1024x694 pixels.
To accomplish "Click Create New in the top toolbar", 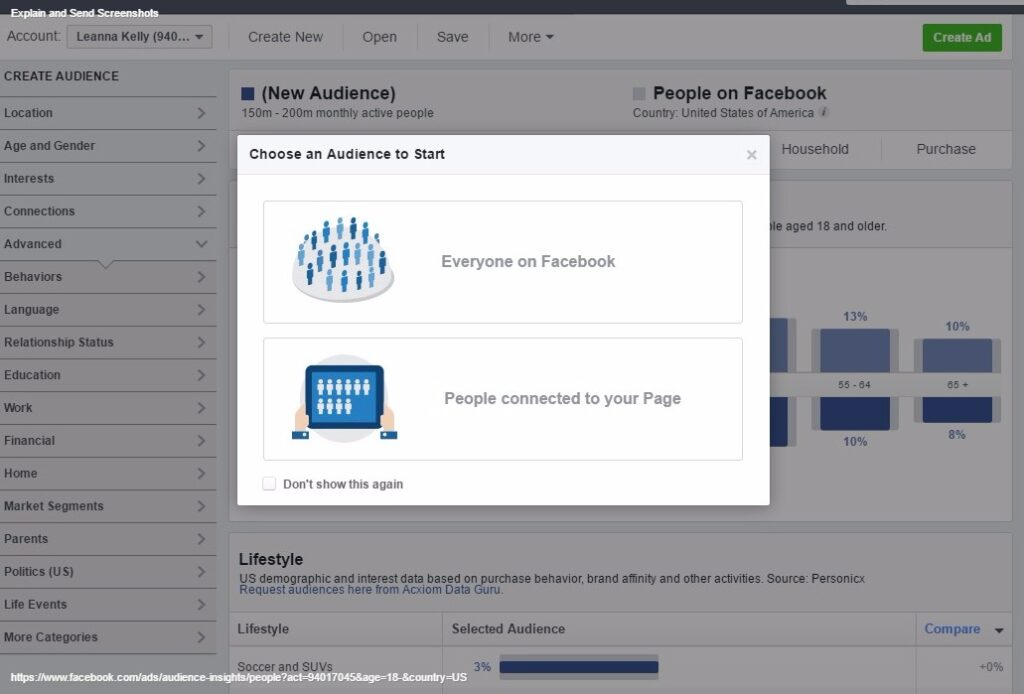I will pos(285,37).
